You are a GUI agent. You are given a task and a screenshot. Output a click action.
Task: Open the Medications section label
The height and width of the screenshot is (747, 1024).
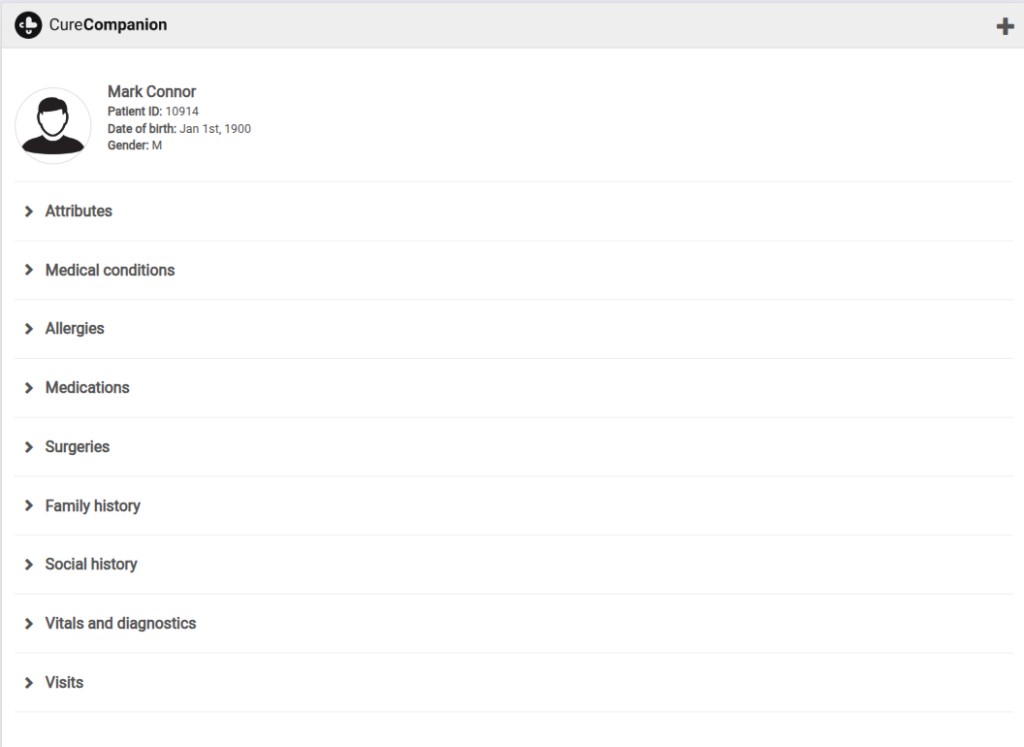(x=87, y=388)
